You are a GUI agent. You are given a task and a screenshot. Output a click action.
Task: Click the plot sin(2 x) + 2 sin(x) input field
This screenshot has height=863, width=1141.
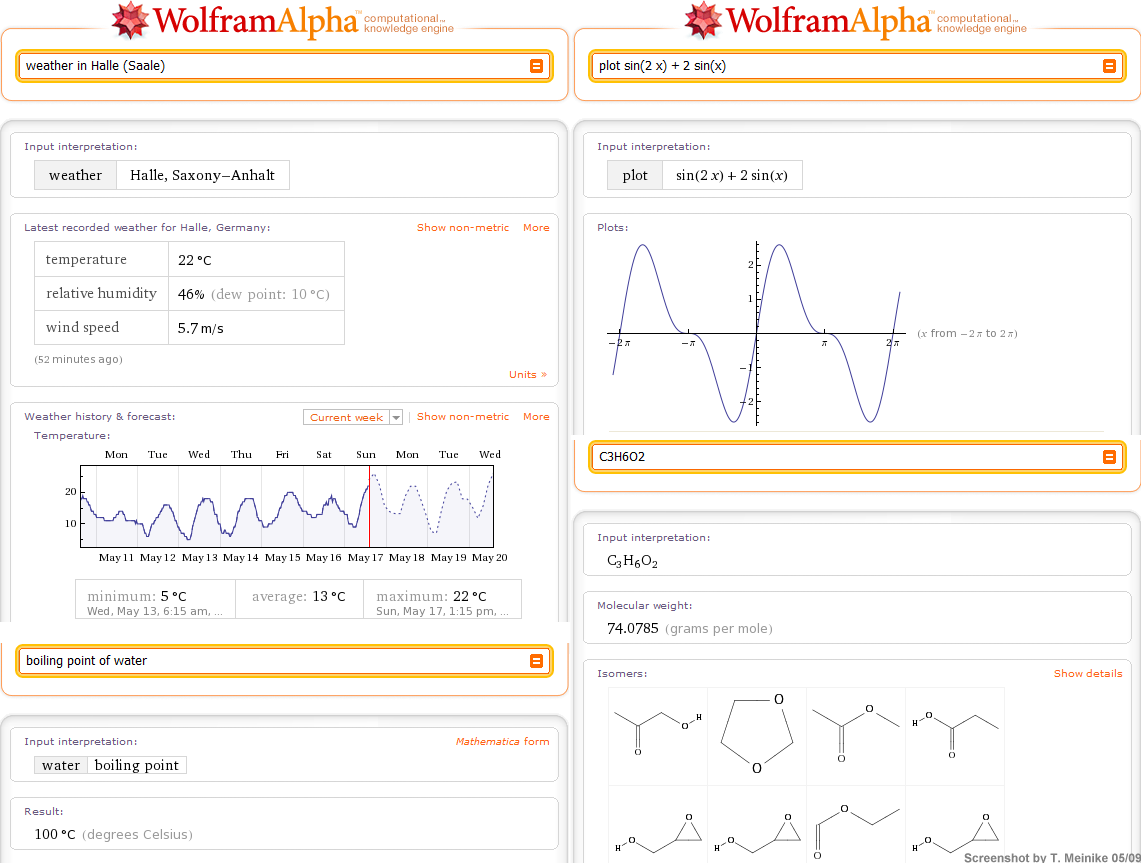[x=857, y=66]
